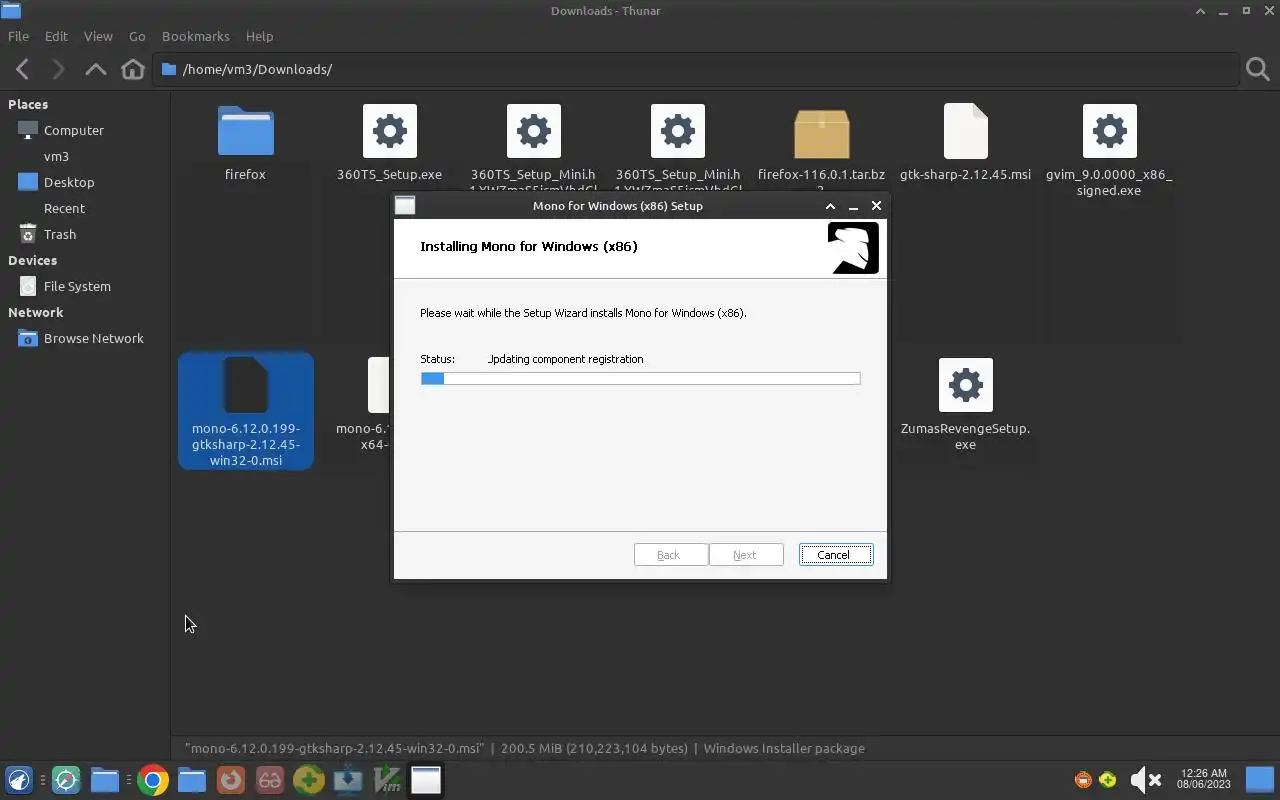Screen dimensions: 1280x800
Task: Cancel the Mono installation
Action: tap(836, 555)
